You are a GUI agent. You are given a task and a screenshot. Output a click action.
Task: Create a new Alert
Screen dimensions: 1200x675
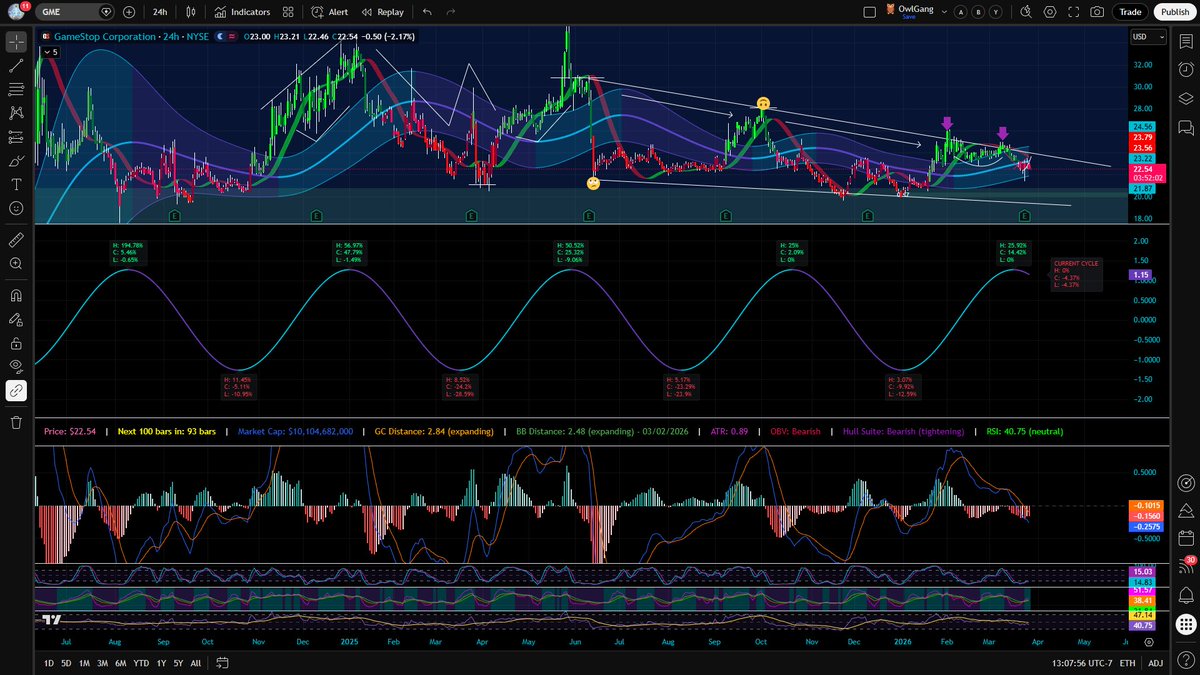tap(330, 12)
